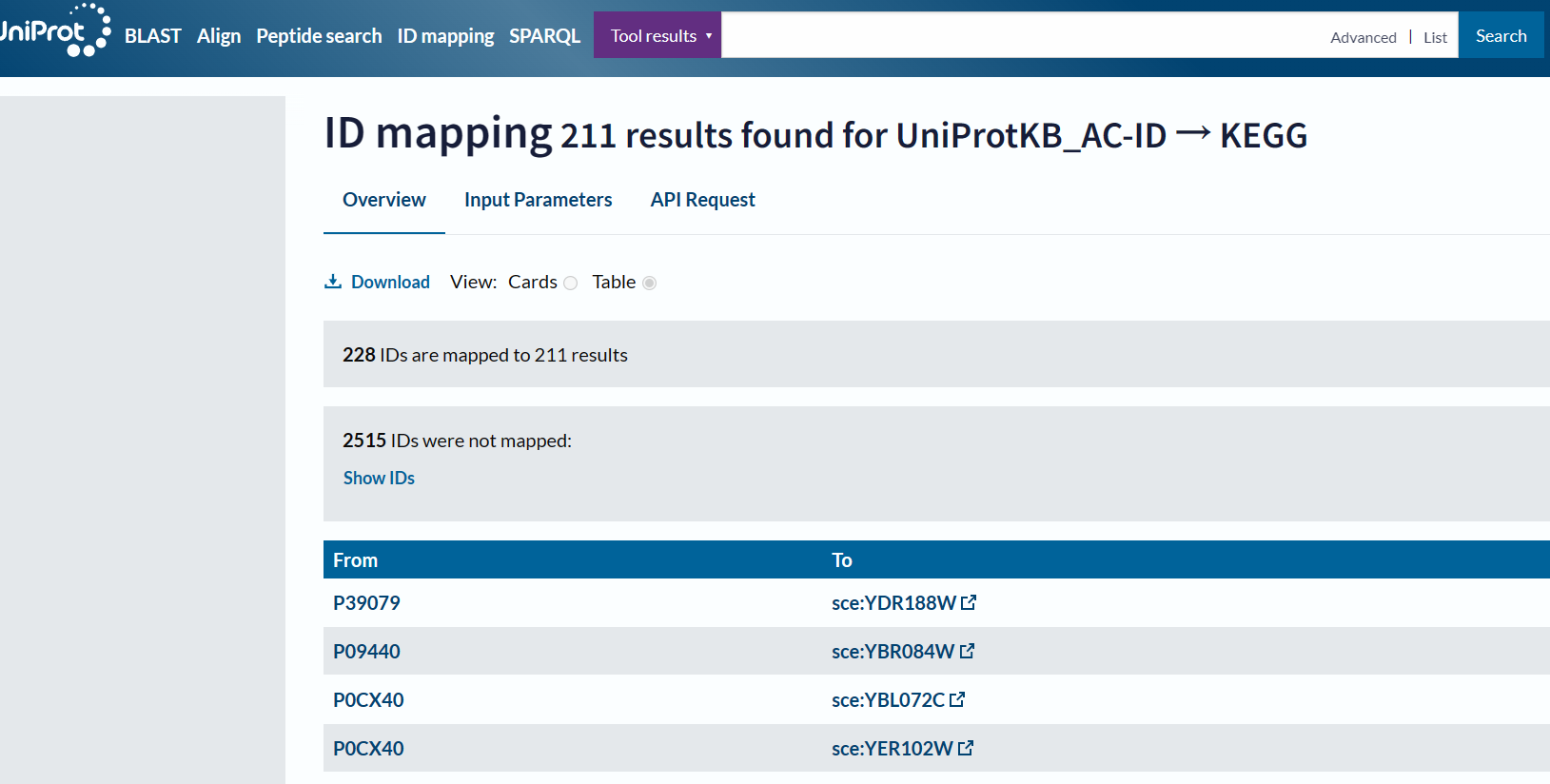Switch to the Overview tab
The height and width of the screenshot is (784, 1550).
tap(384, 200)
